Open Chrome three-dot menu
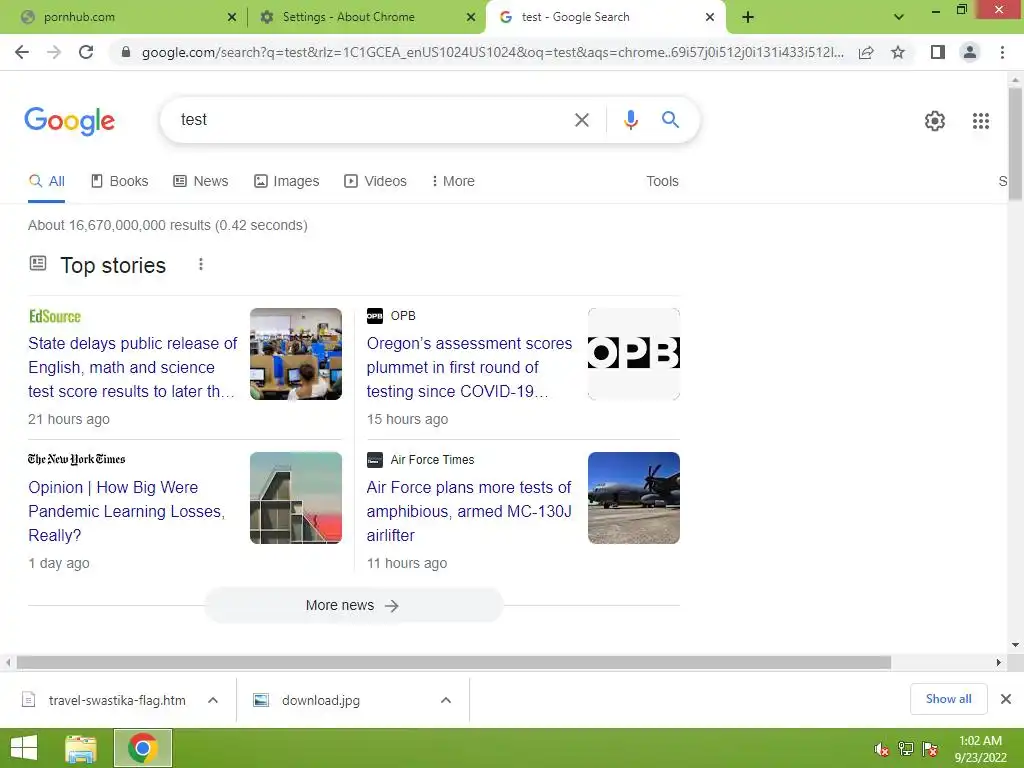The image size is (1024, 768). click(x=1002, y=52)
